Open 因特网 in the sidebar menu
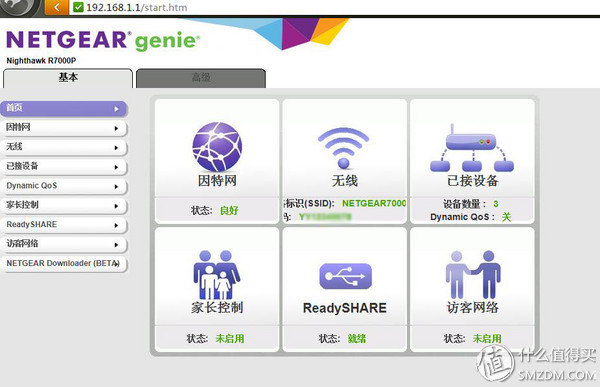 [x=64, y=128]
